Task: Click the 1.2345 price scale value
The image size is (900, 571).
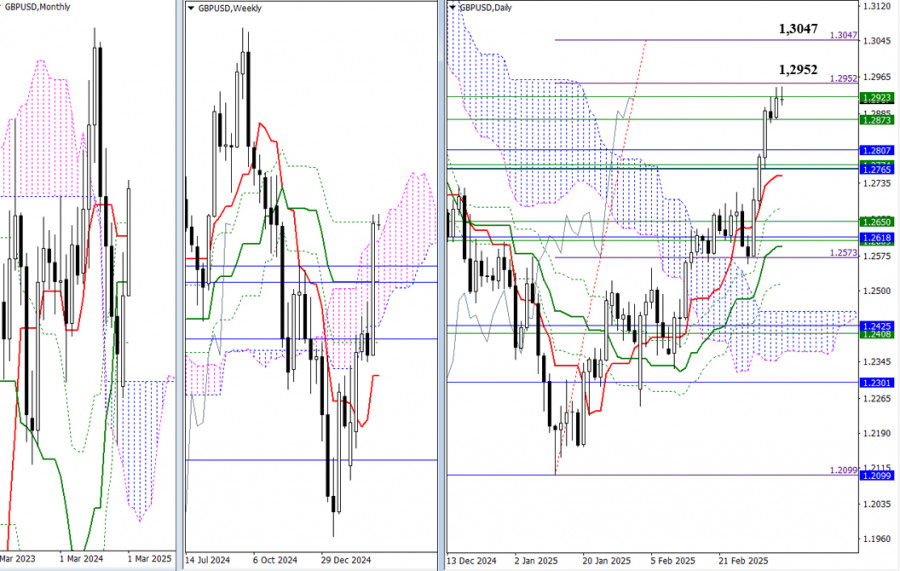Action: click(x=878, y=362)
